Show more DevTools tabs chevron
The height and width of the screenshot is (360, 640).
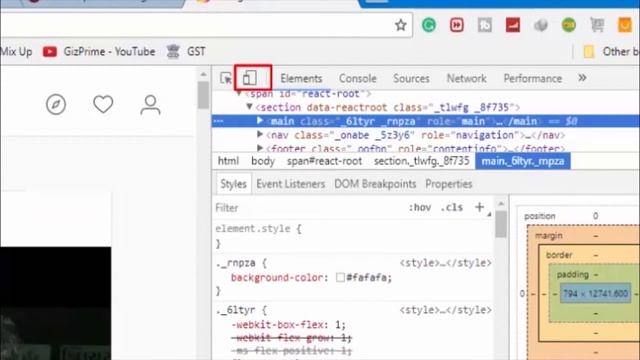coord(582,78)
